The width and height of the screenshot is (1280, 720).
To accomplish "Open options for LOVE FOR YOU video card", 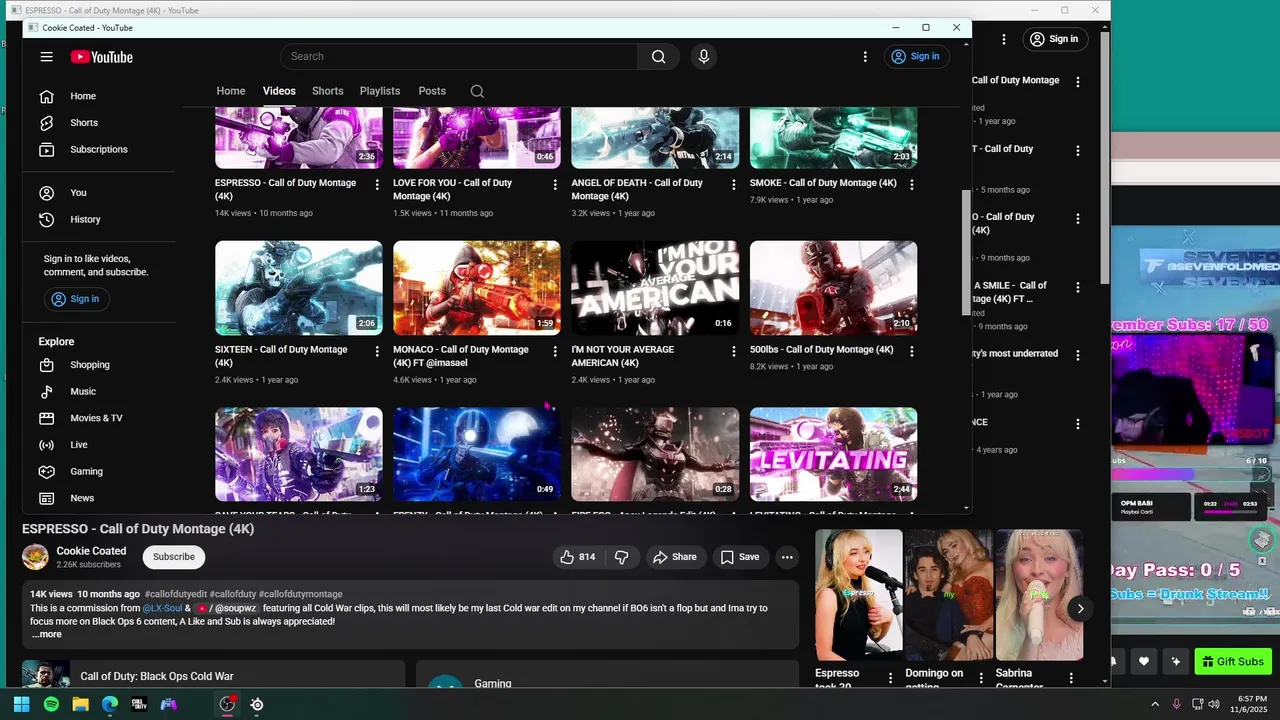I will coord(555,184).
